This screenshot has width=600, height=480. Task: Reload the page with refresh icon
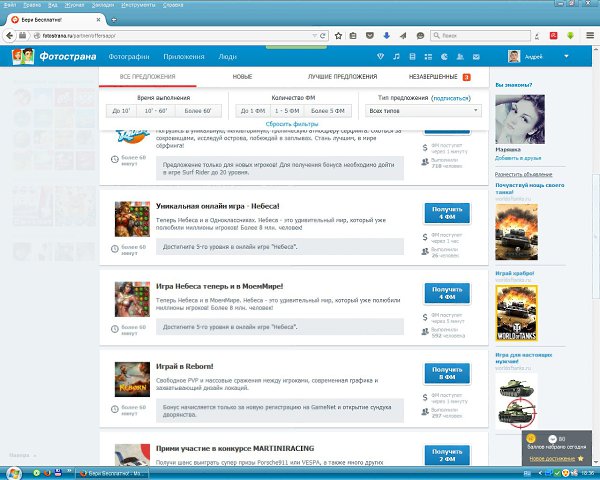[x=323, y=36]
